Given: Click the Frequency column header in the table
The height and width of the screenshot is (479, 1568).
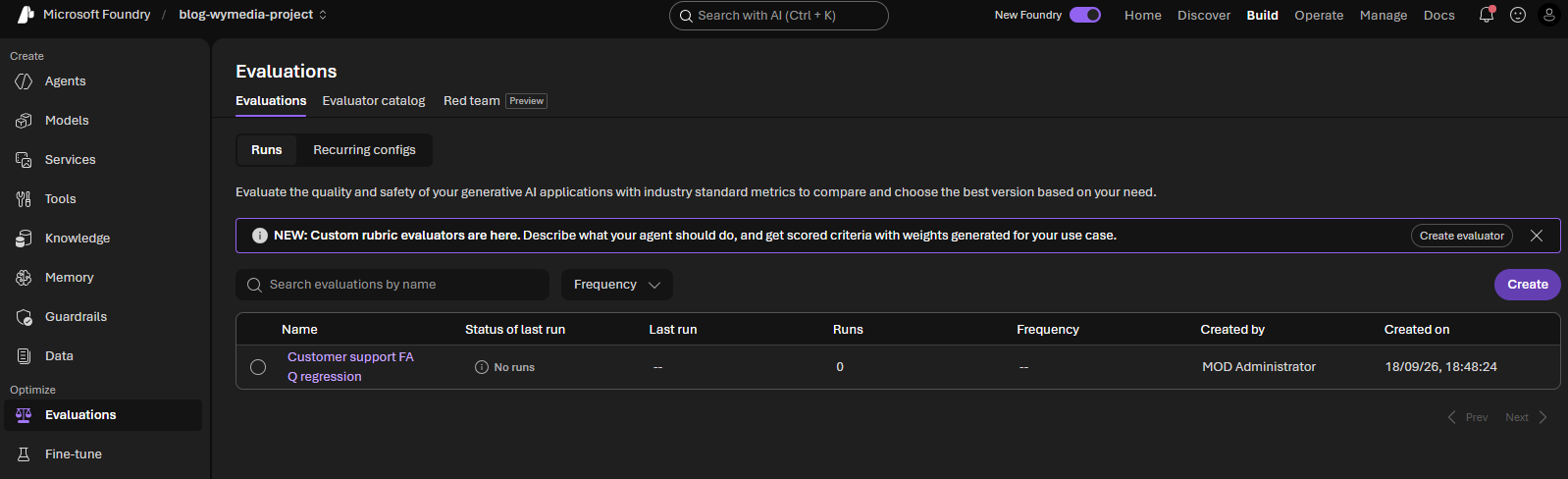Looking at the screenshot, I should 1048,330.
